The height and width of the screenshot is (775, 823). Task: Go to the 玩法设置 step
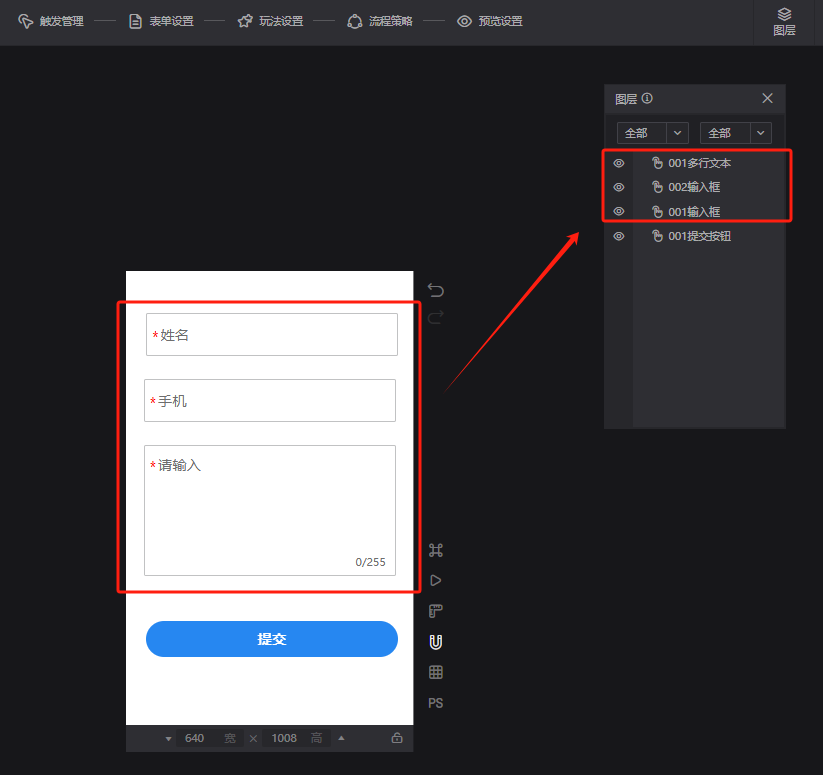(x=270, y=21)
